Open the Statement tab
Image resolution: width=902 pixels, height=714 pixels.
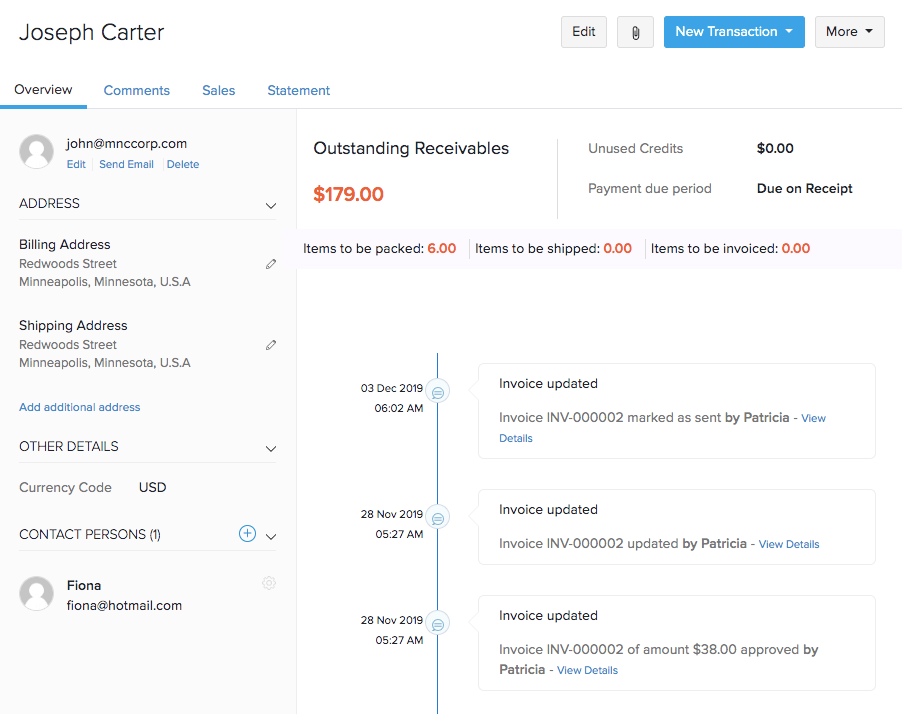tap(297, 90)
